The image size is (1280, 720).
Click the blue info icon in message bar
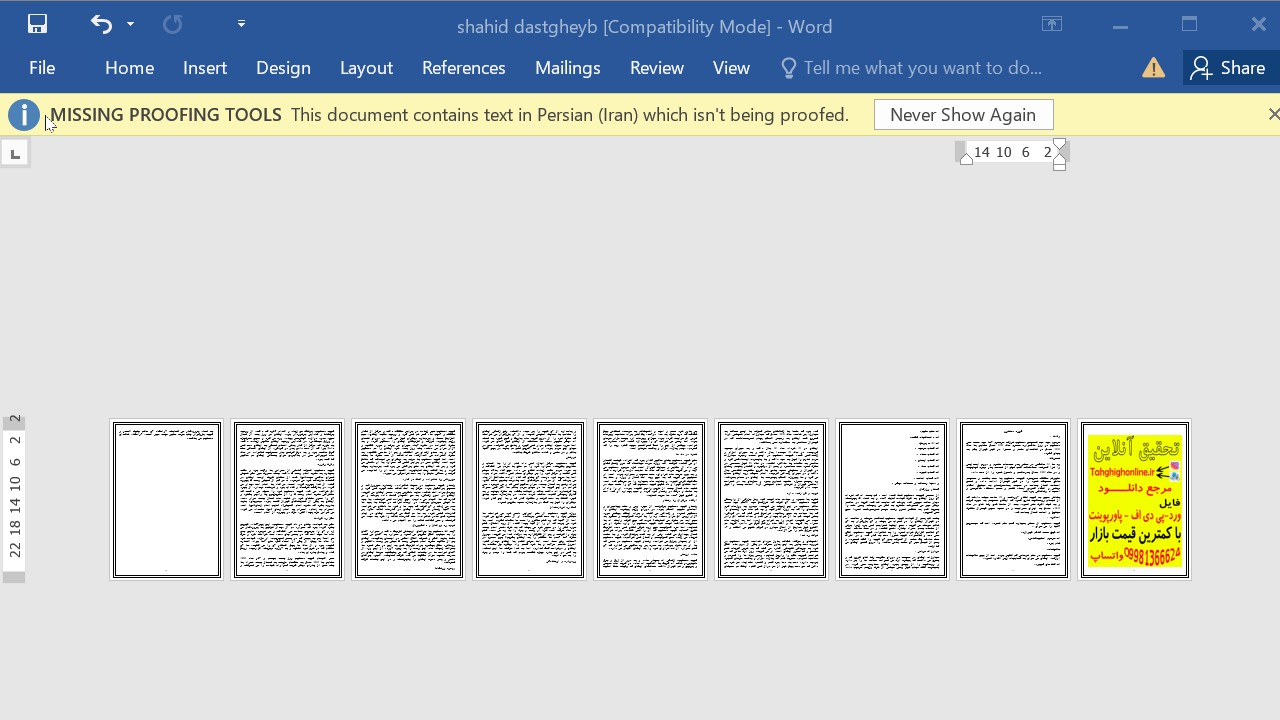click(x=23, y=115)
